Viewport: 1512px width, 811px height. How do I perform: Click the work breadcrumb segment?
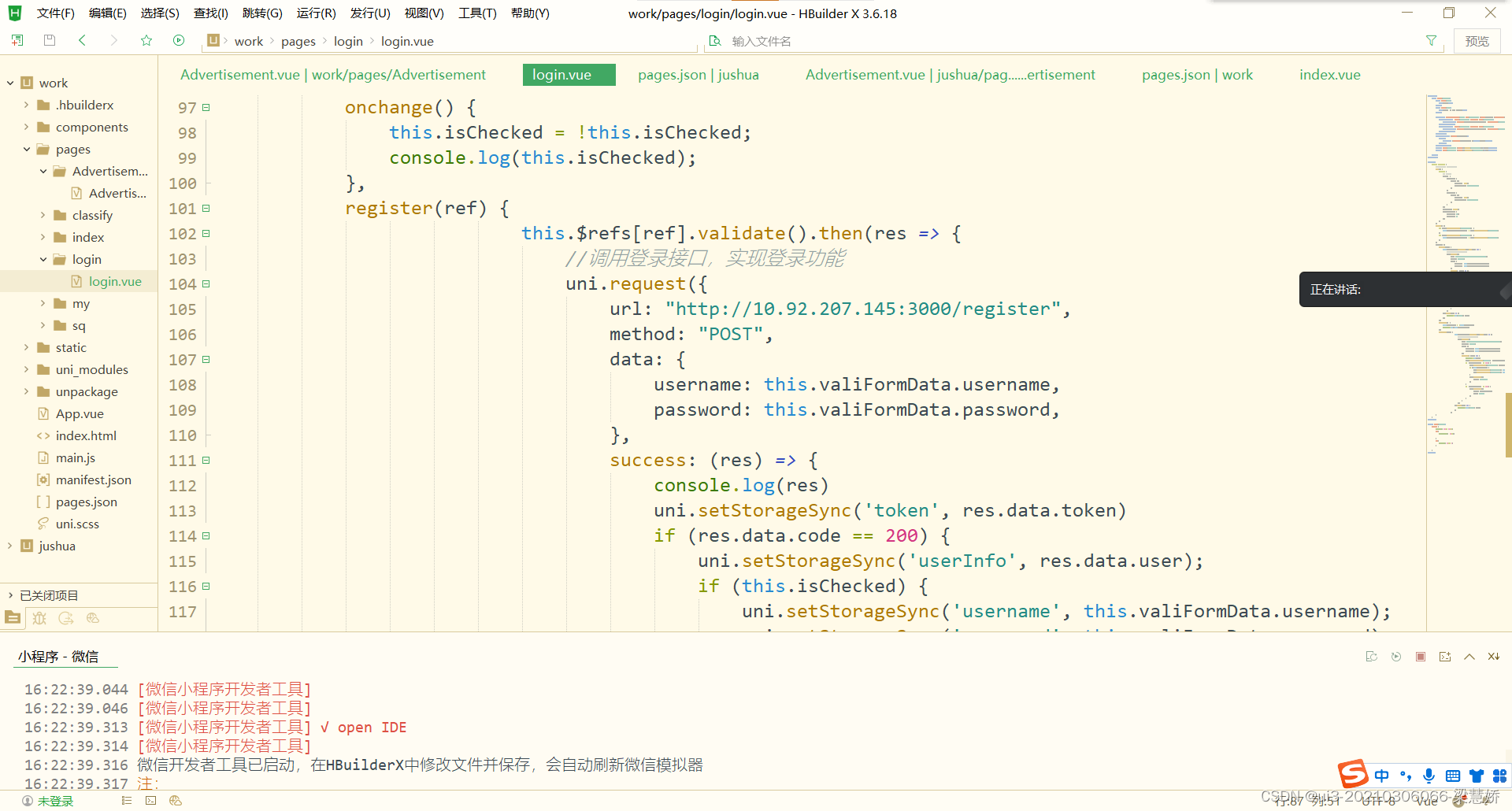[249, 41]
